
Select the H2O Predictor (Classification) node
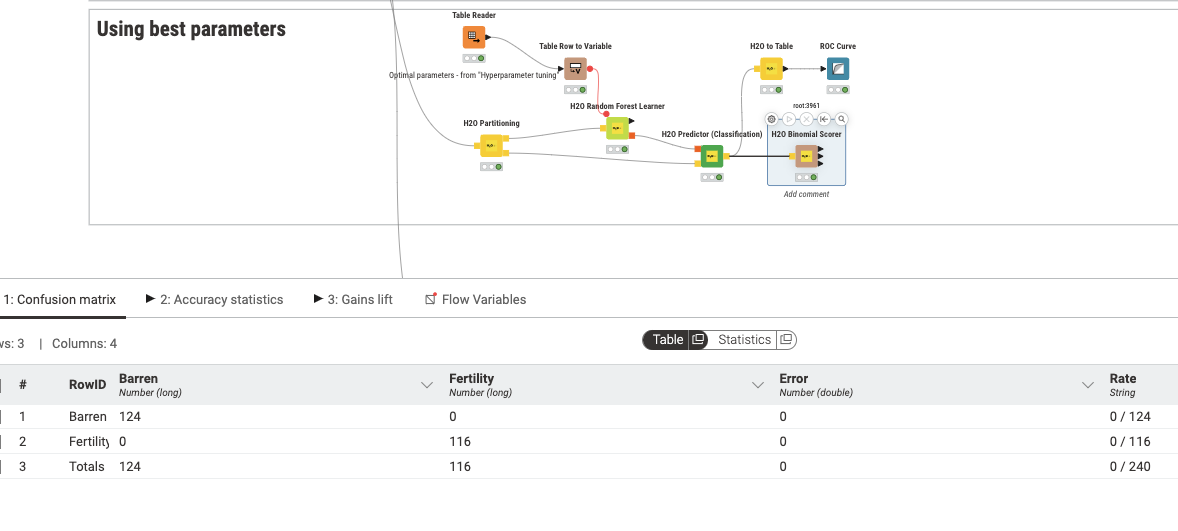click(x=711, y=157)
